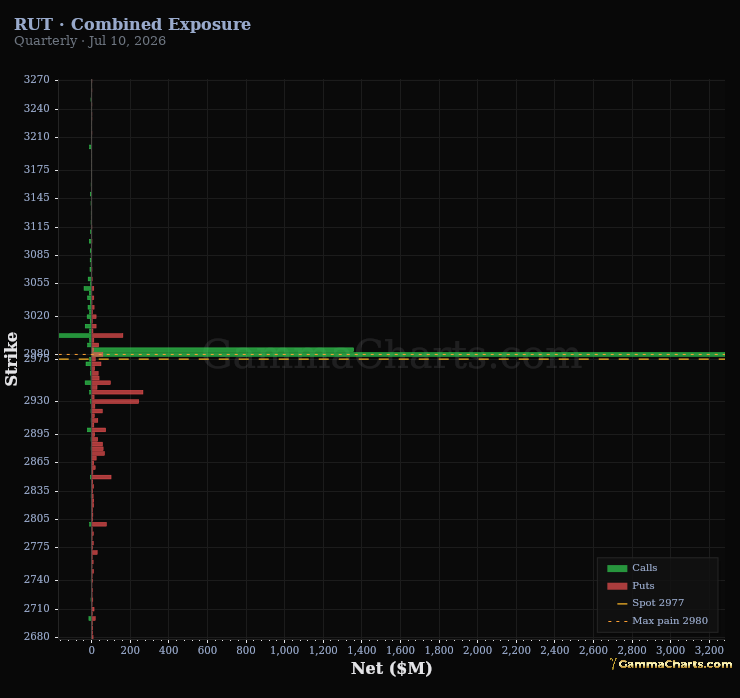
Task: Click the 3270 strike axis label
Action: coord(36,79)
